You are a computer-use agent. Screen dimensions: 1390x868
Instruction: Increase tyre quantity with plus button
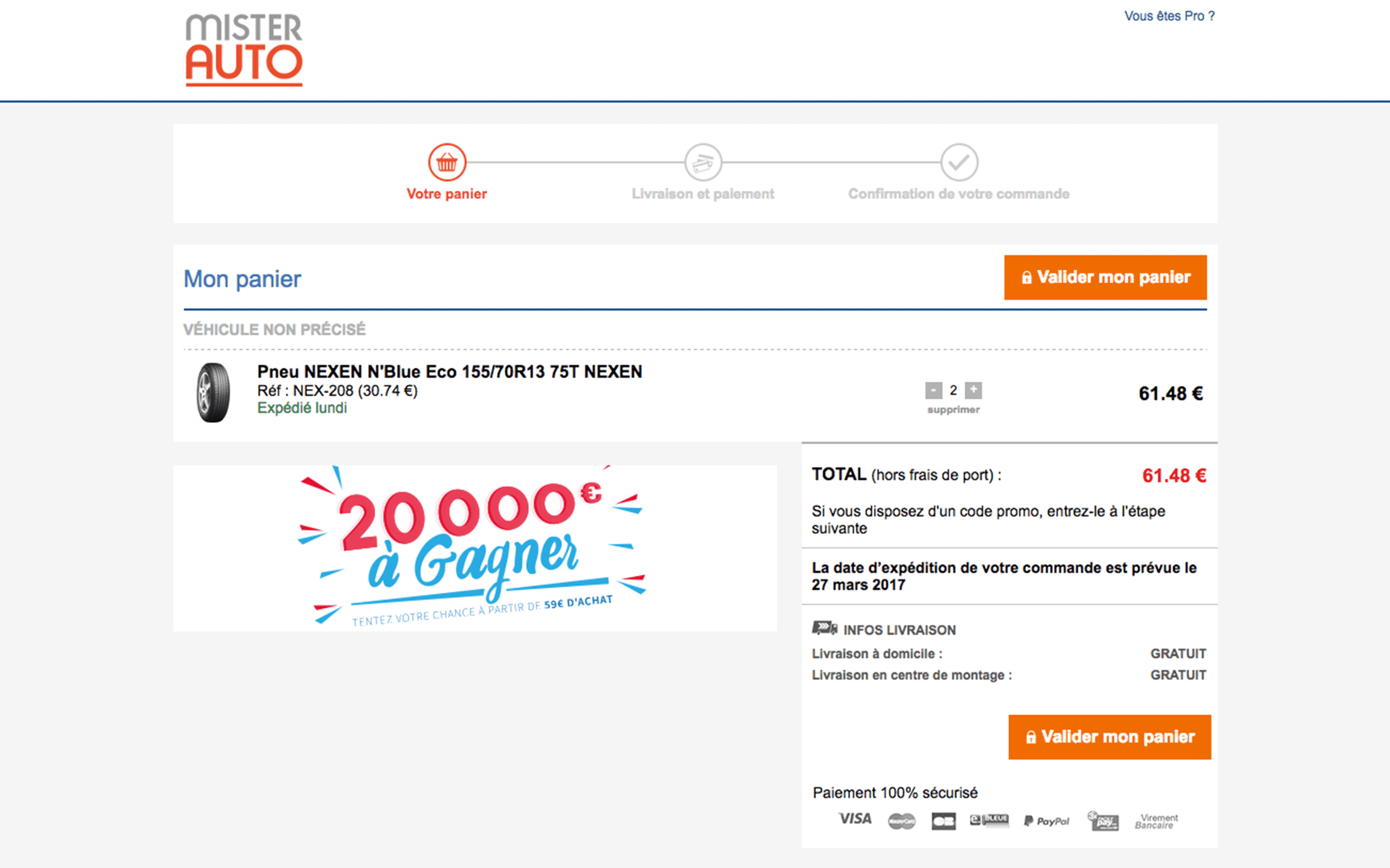tap(973, 390)
